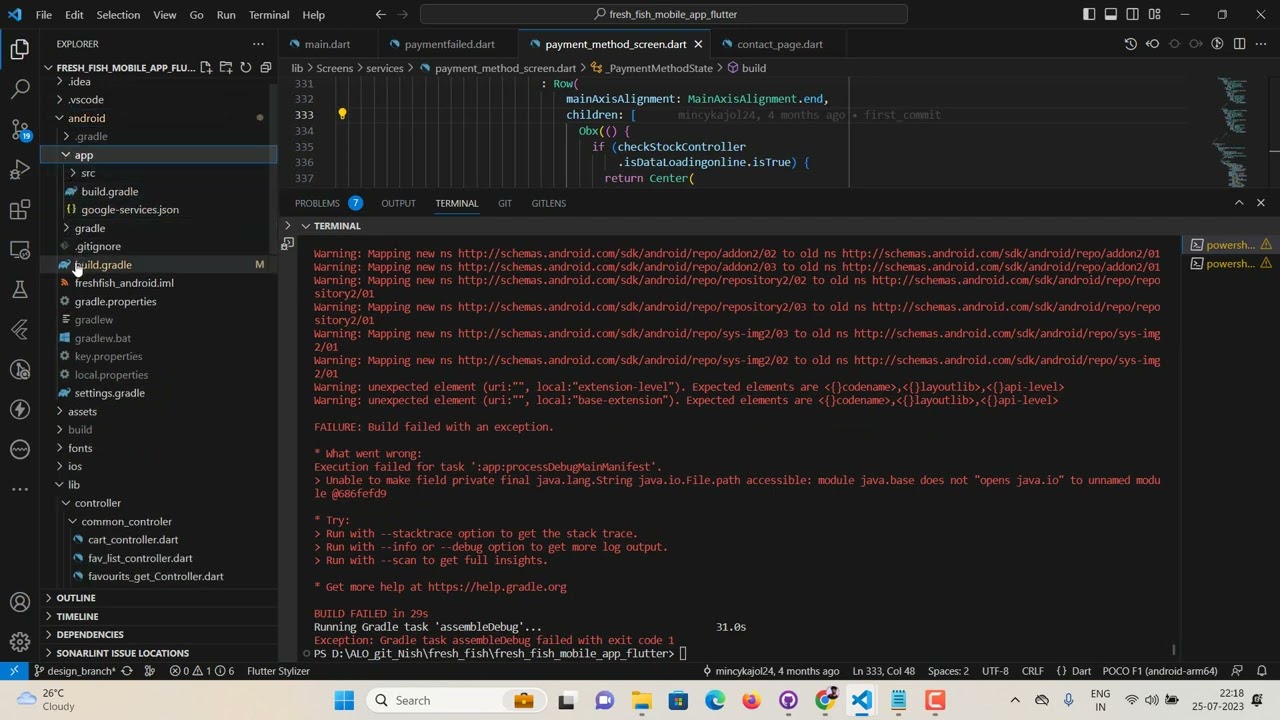This screenshot has width=1280, height=720.
Task: Close payment_method_screen.dart tab
Action: (698, 44)
